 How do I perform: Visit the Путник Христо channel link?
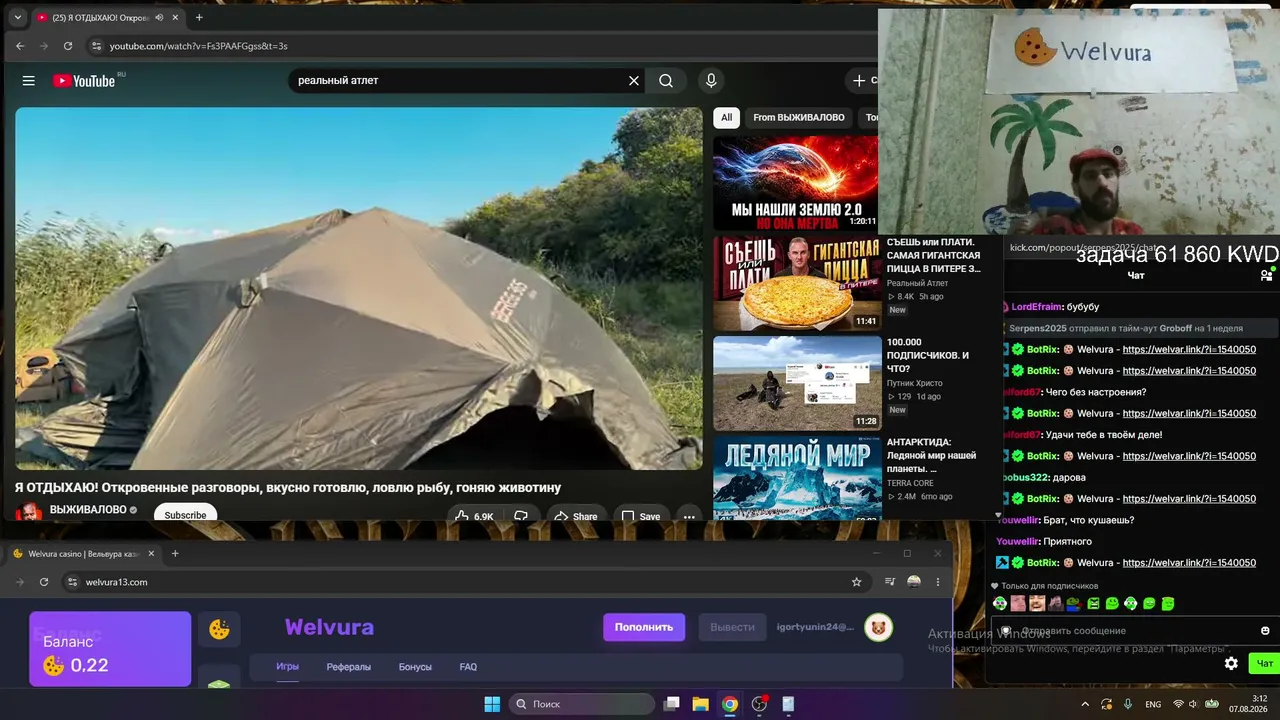[x=915, y=383]
